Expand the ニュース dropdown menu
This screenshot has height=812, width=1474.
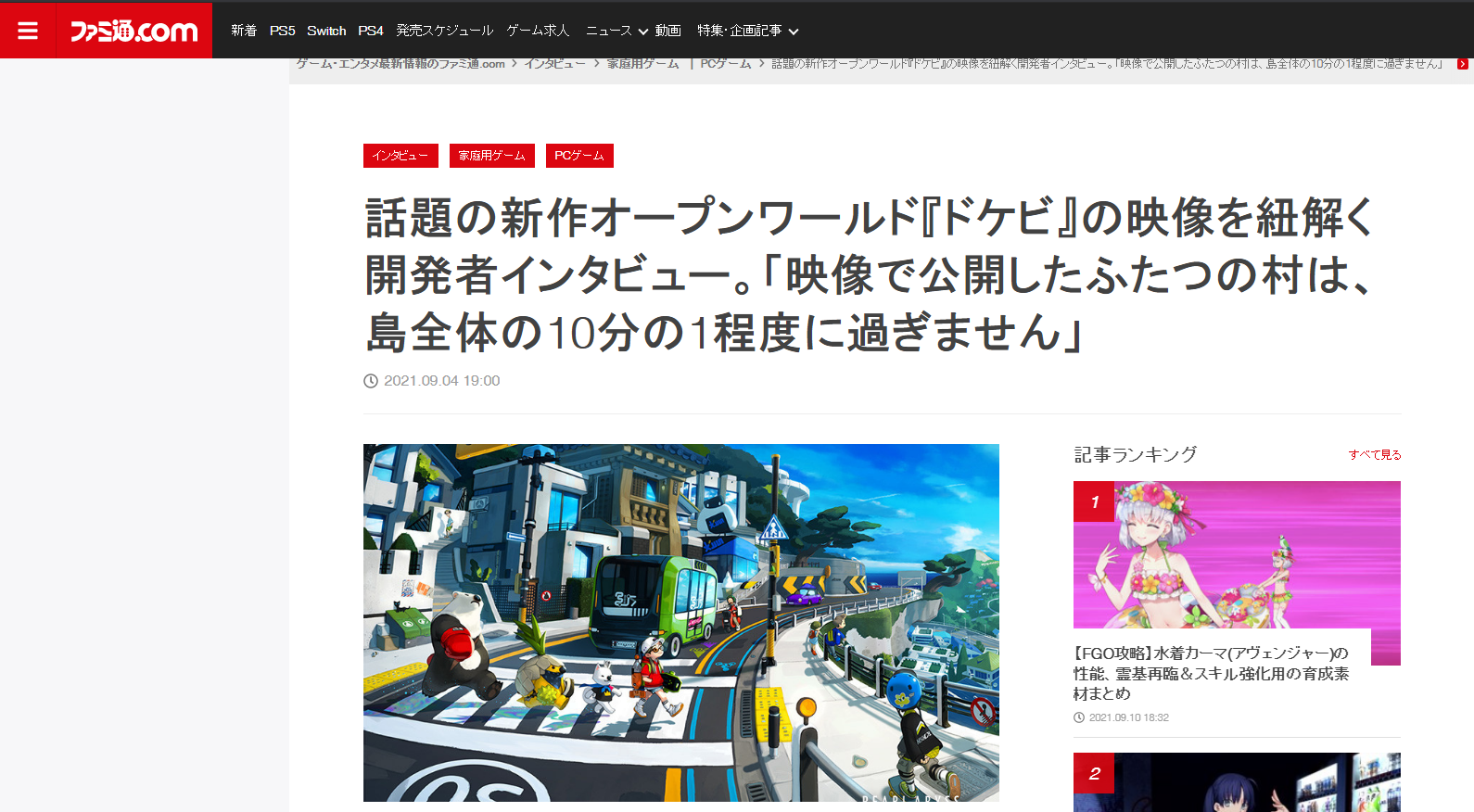pos(616,31)
